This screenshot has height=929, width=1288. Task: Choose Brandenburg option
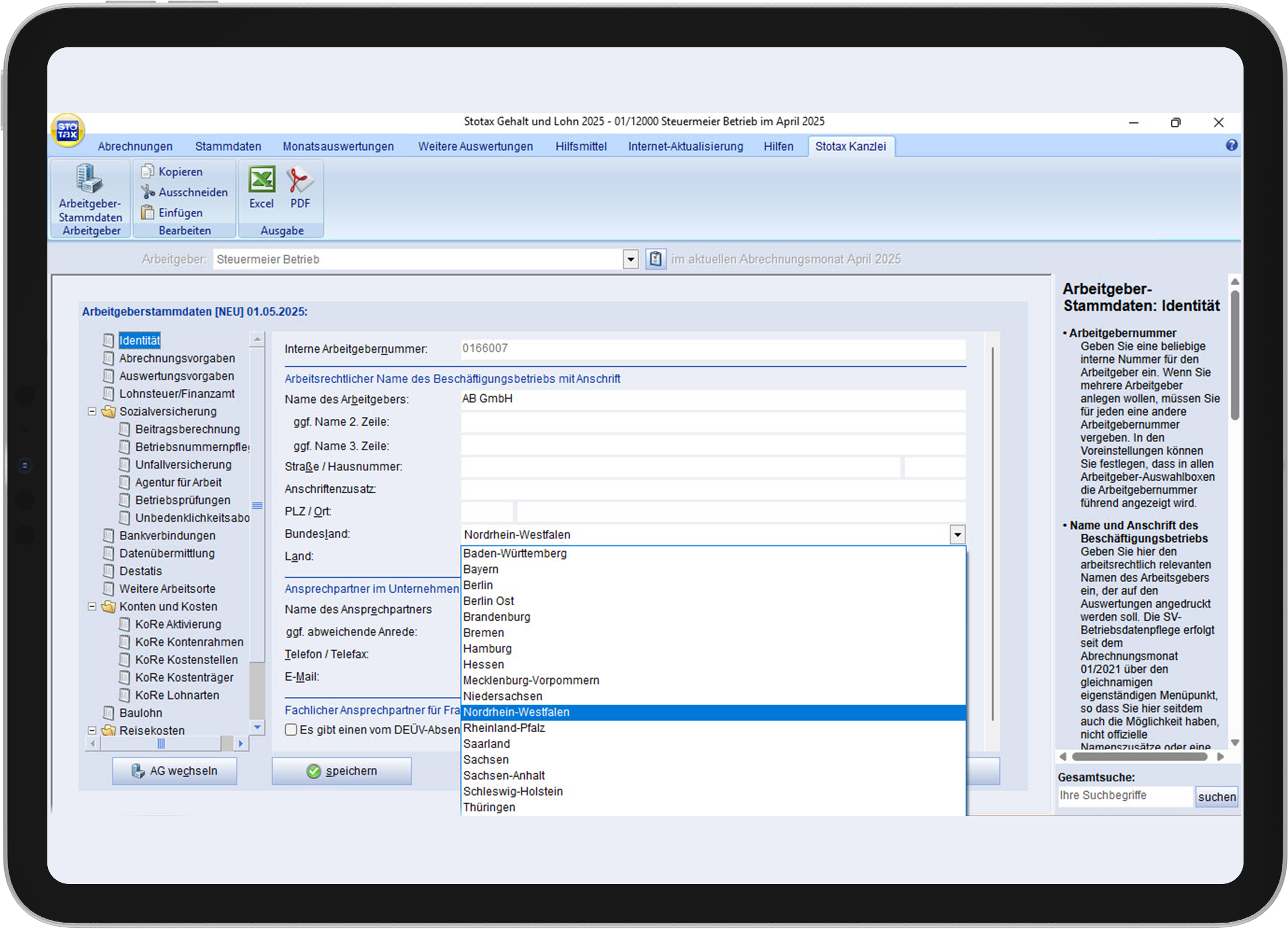713,617
